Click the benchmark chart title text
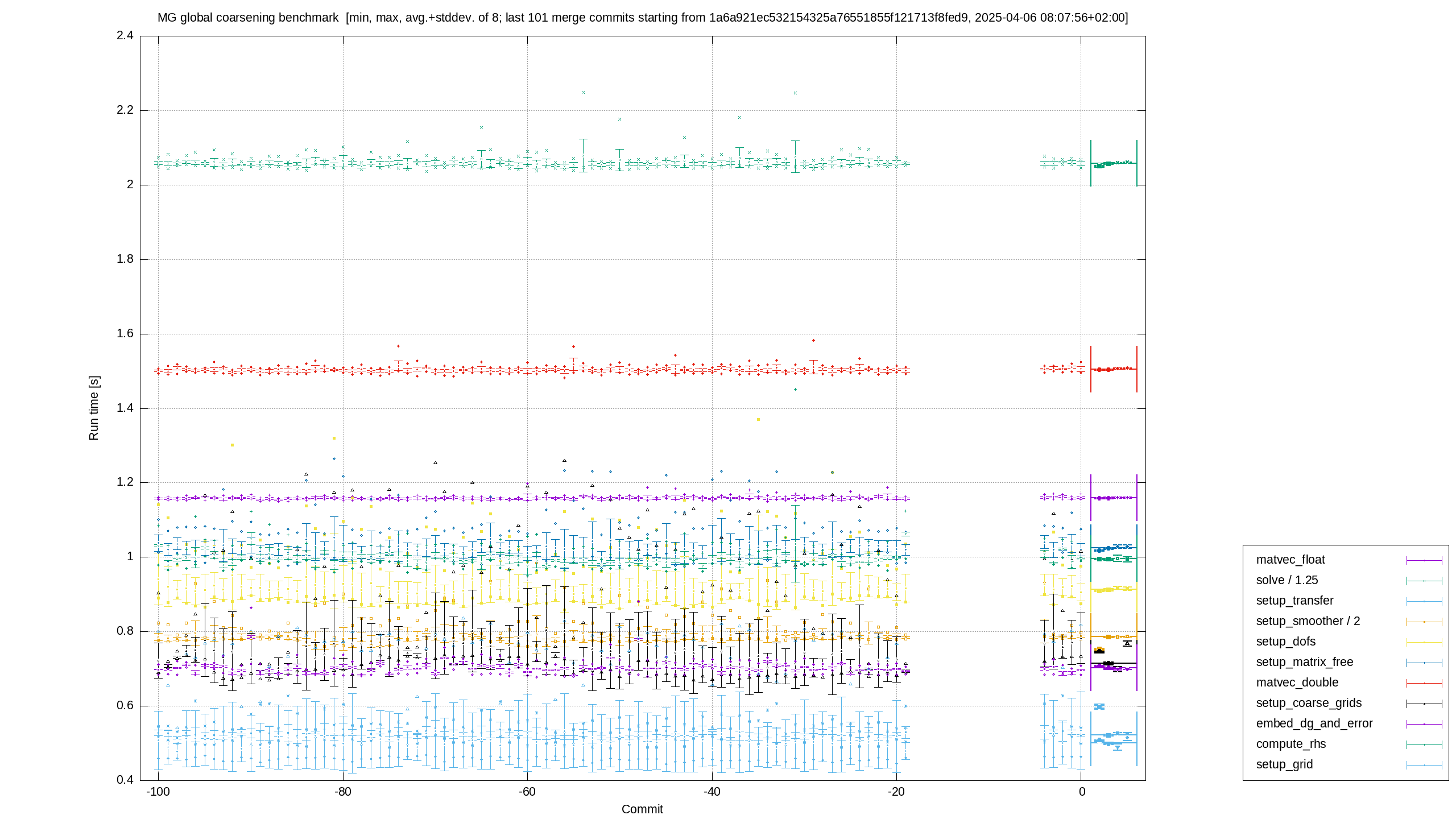 (643, 18)
